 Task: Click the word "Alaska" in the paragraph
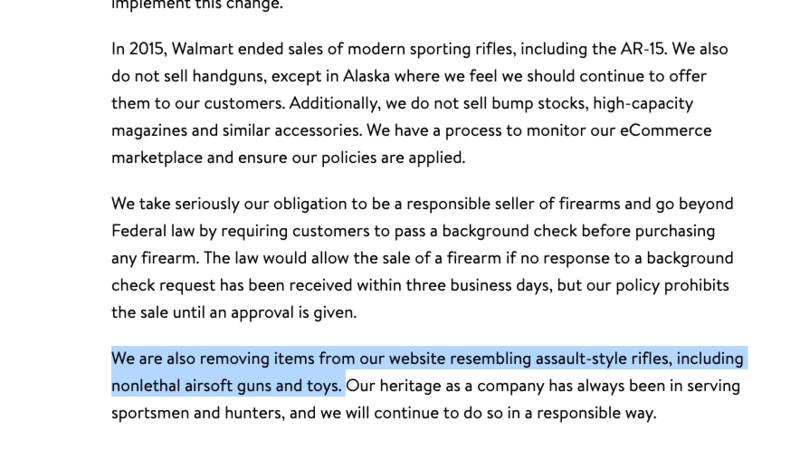click(x=366, y=76)
